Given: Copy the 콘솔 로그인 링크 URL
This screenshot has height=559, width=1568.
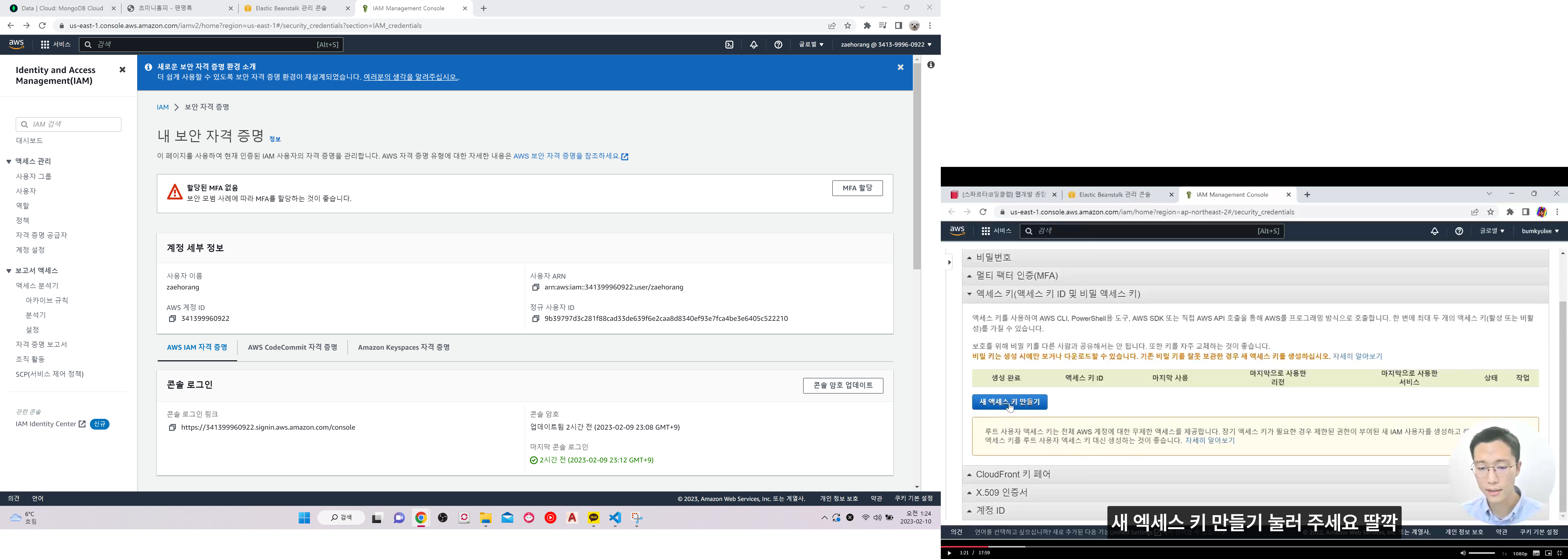Looking at the screenshot, I should [x=172, y=427].
